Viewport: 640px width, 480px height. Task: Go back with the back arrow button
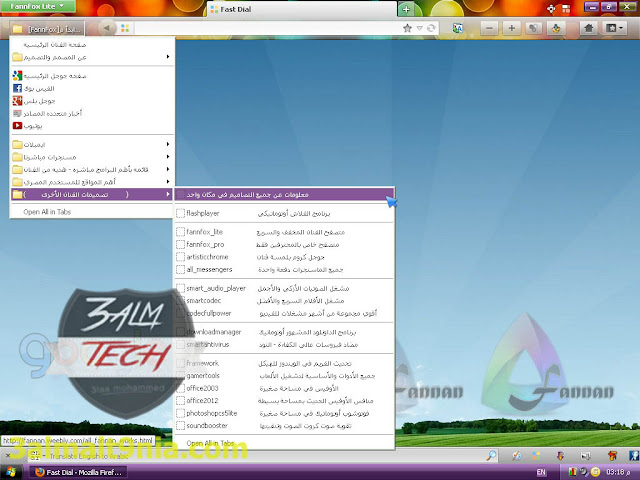coord(107,28)
